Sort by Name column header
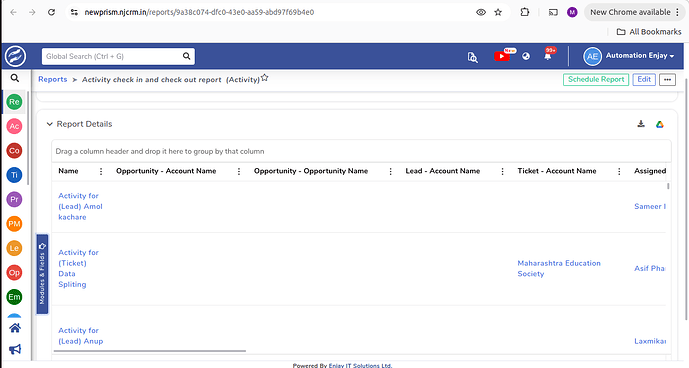Image resolution: width=689 pixels, height=368 pixels. coord(69,171)
